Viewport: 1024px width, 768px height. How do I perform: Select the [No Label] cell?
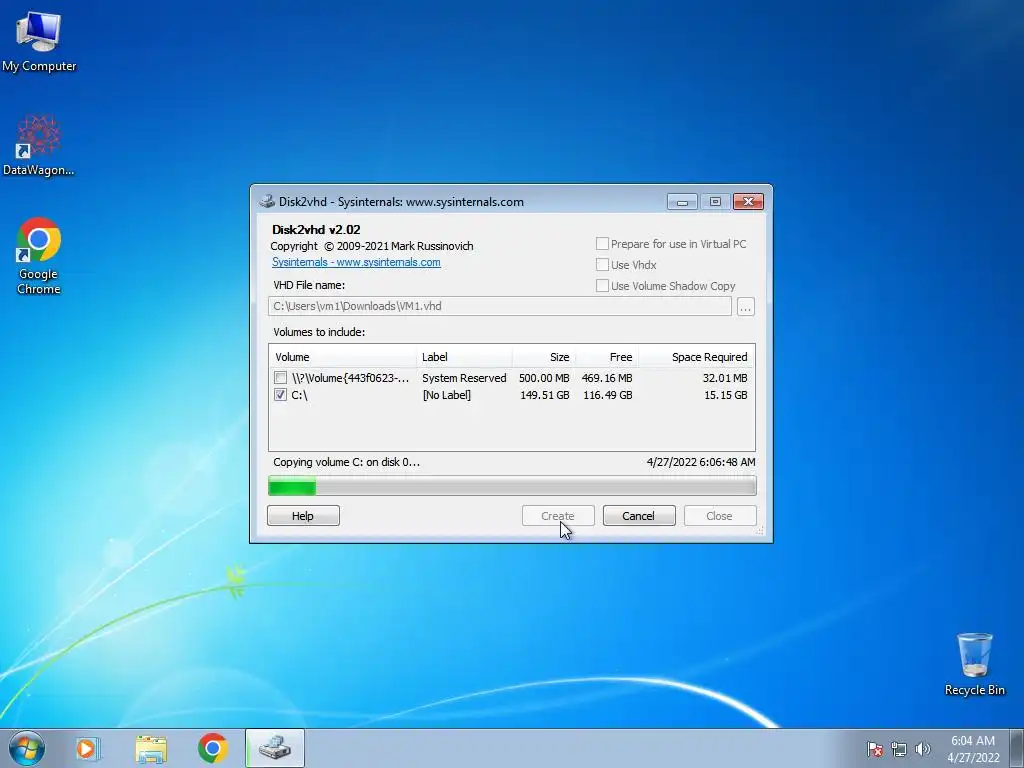447,395
